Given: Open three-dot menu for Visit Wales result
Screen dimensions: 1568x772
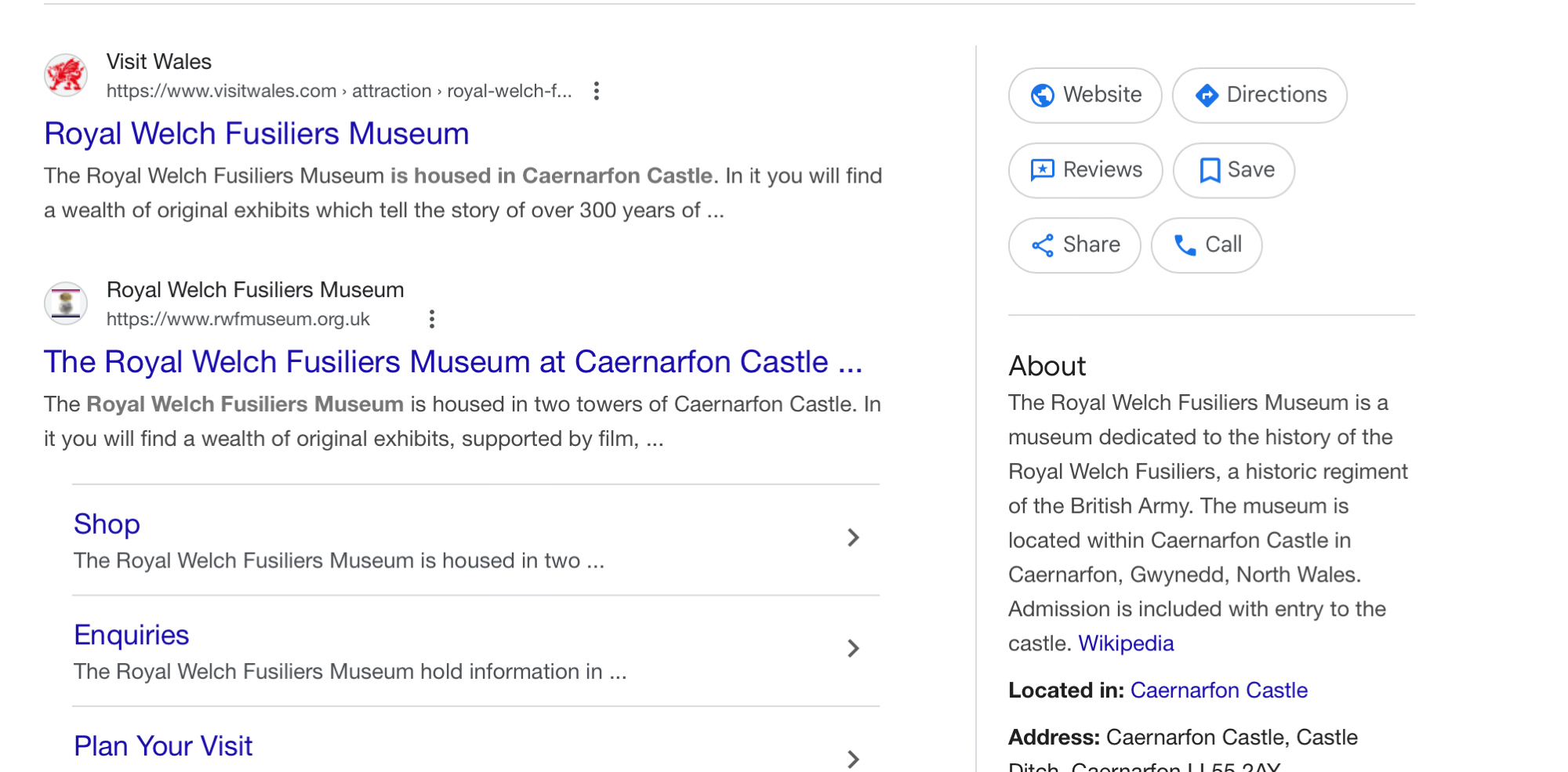Looking at the screenshot, I should point(597,91).
